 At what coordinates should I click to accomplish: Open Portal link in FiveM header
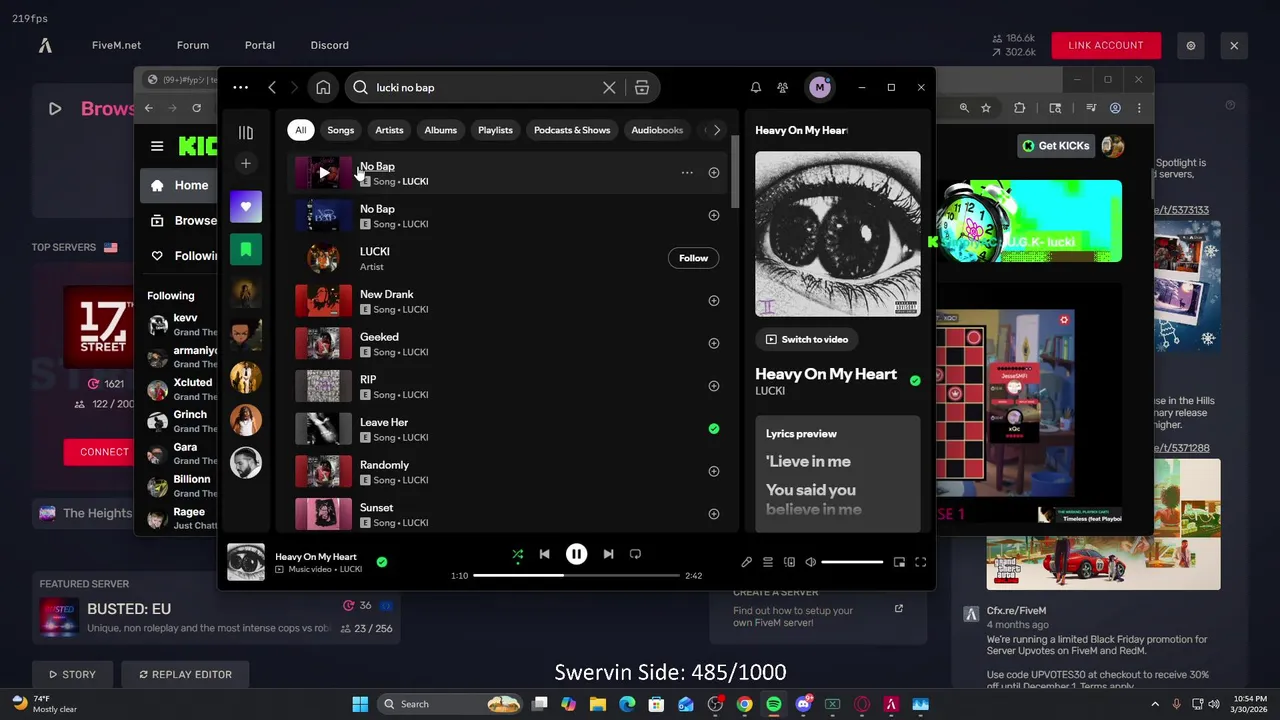click(260, 45)
